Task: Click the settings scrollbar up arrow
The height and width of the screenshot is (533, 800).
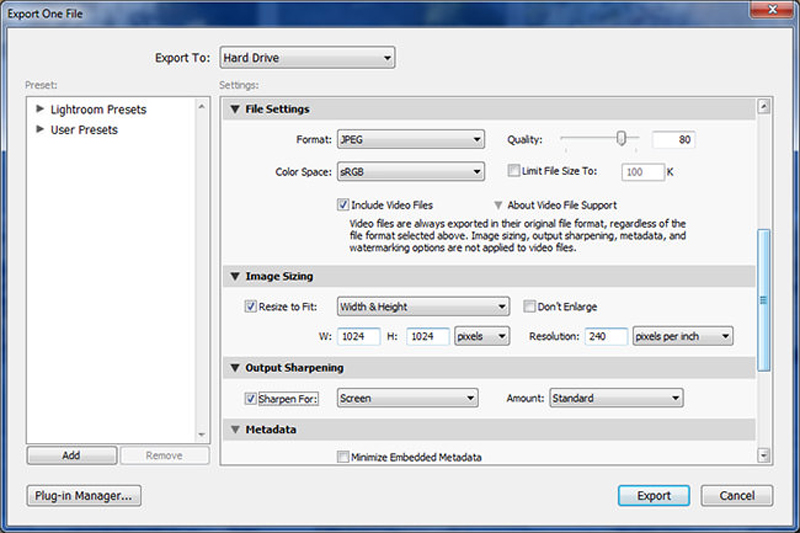Action: (x=764, y=107)
